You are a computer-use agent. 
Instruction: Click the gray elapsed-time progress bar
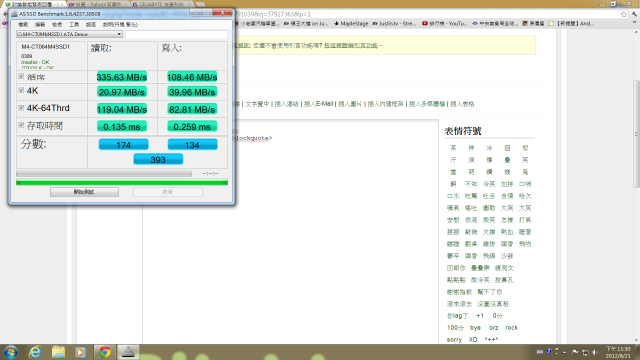[104, 174]
